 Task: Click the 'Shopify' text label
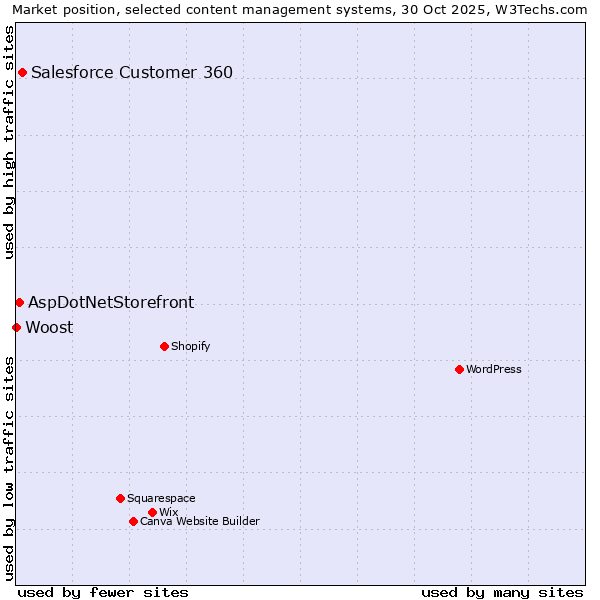click(x=190, y=346)
